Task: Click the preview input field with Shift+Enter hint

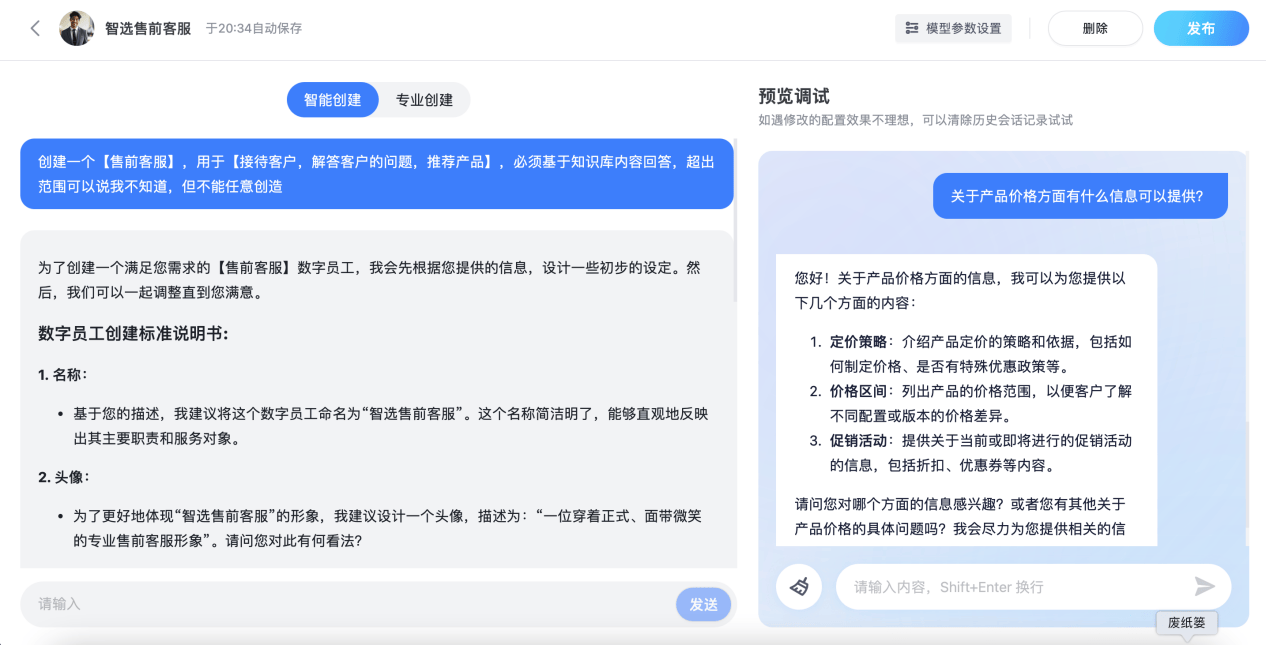Action: pyautogui.click(x=1010, y=587)
